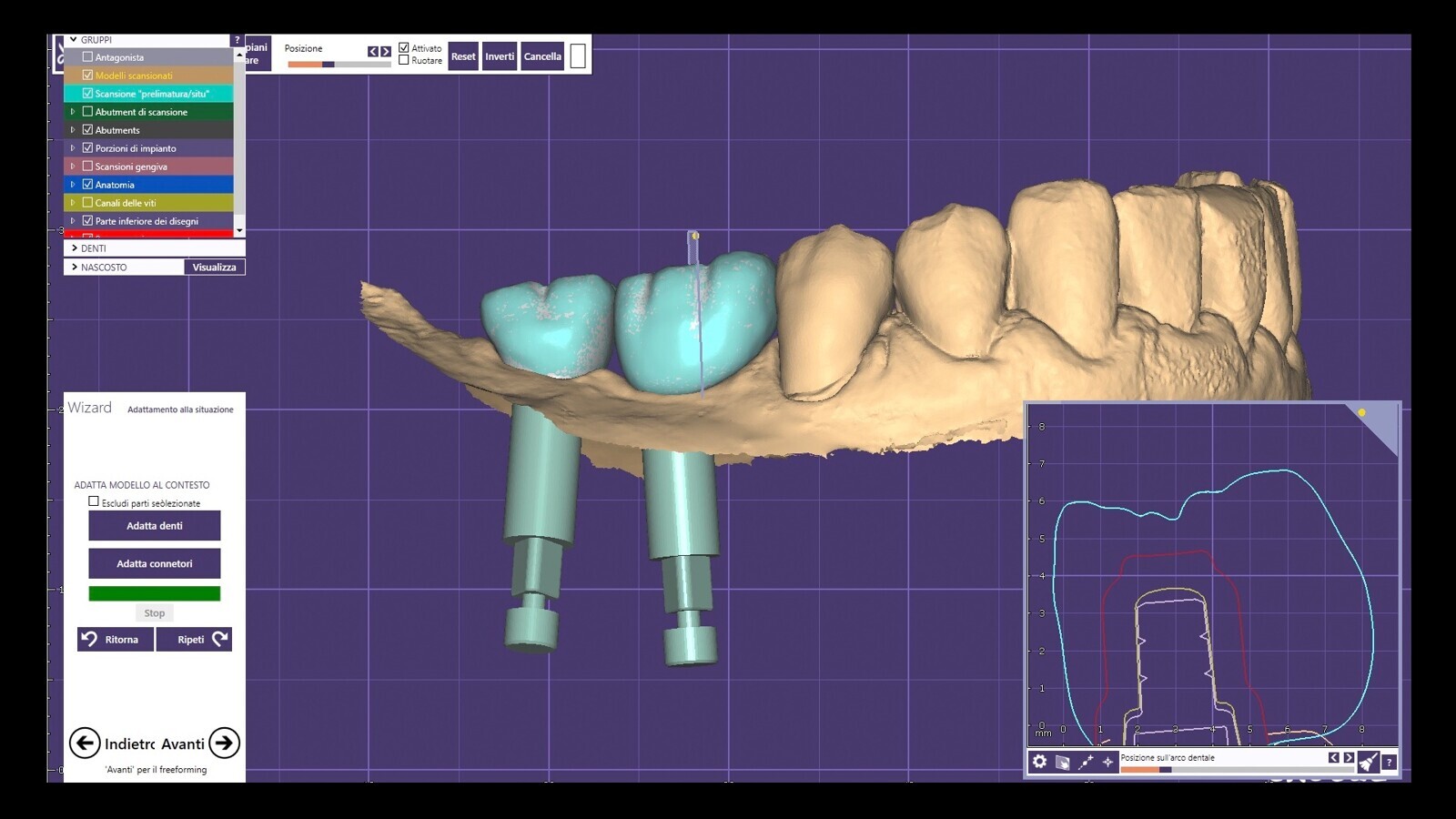Open cross-section settings gear icon
The image size is (1456, 819).
1039,762
